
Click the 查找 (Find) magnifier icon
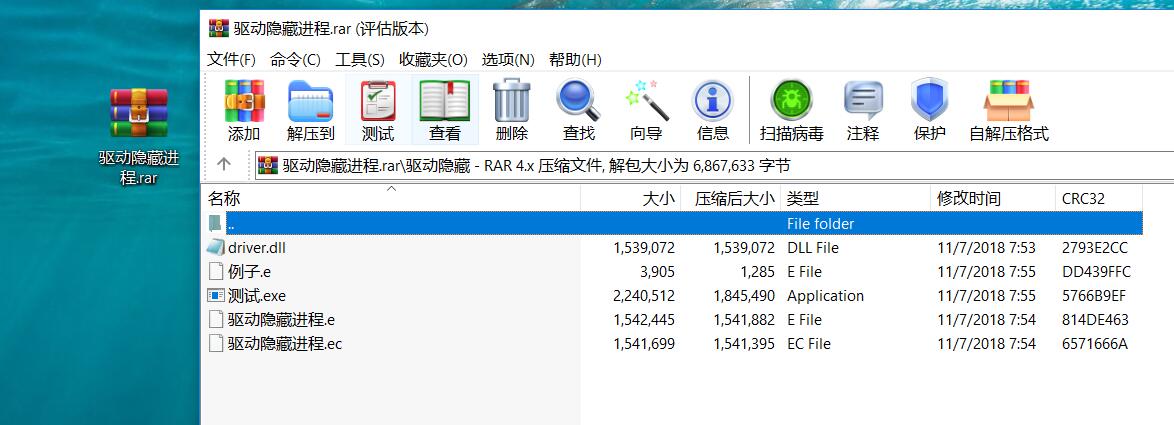click(578, 101)
